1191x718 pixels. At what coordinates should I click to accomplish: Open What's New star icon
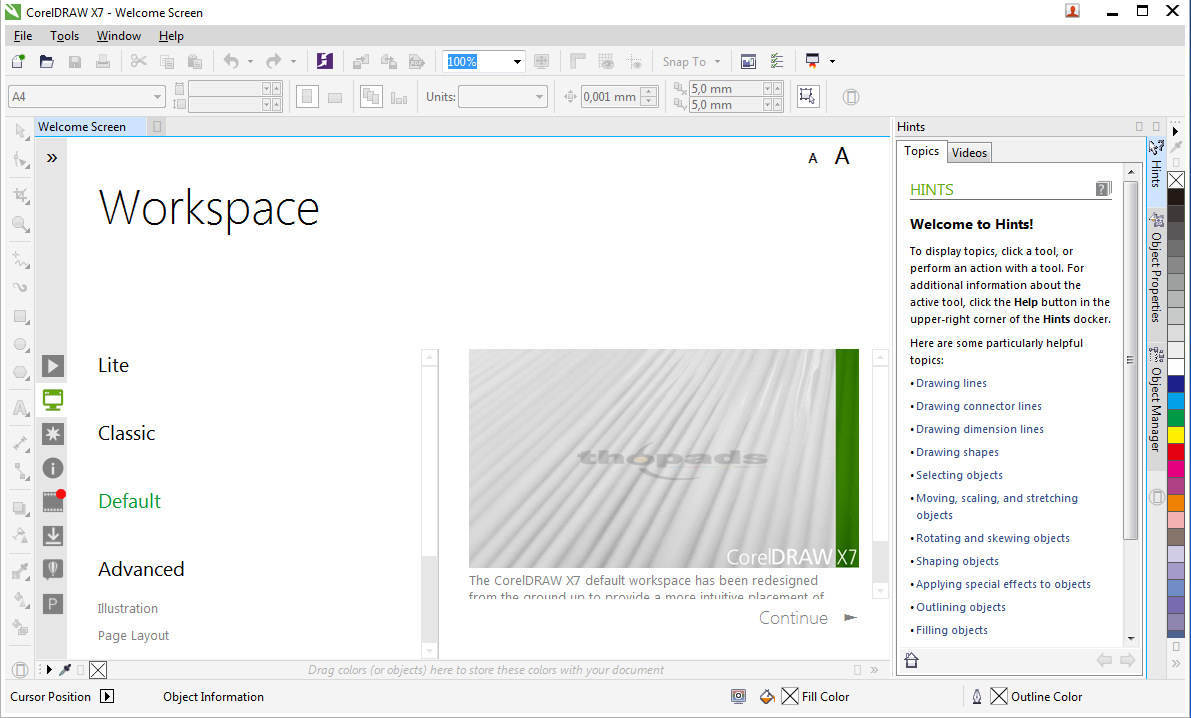click(52, 434)
